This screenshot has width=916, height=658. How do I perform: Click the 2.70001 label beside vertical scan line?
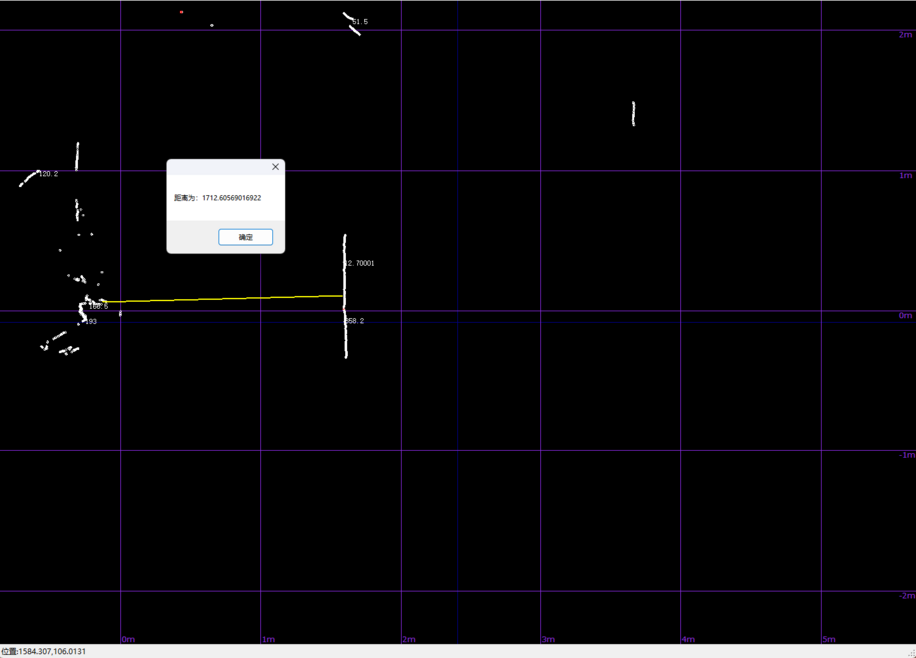(x=360, y=263)
